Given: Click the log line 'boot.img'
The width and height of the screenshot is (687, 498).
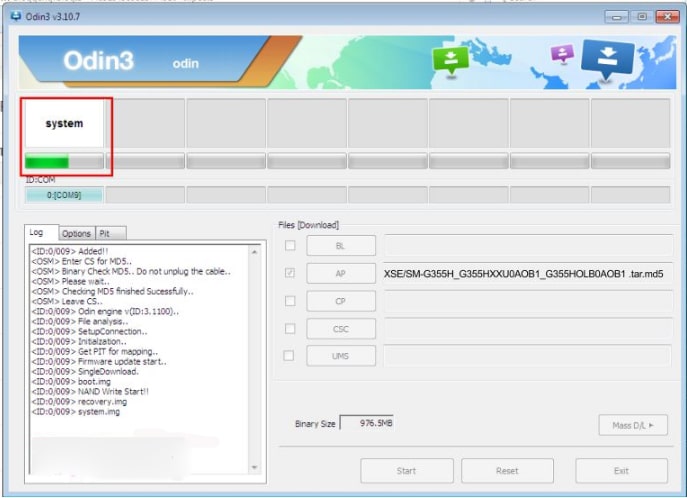Looking at the screenshot, I should click(71, 381).
